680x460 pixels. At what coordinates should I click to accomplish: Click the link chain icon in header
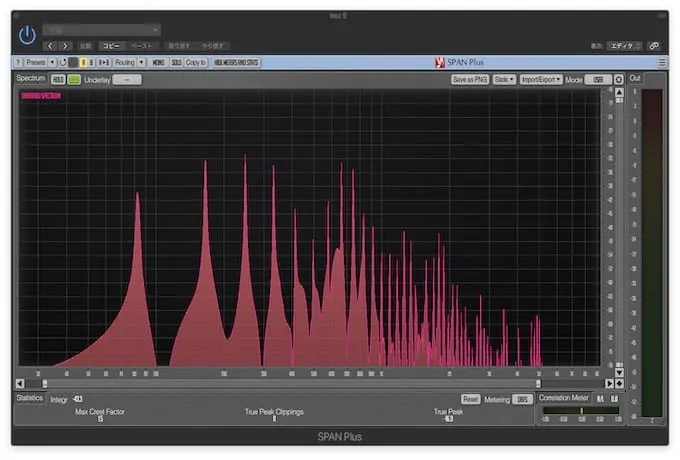coord(654,46)
